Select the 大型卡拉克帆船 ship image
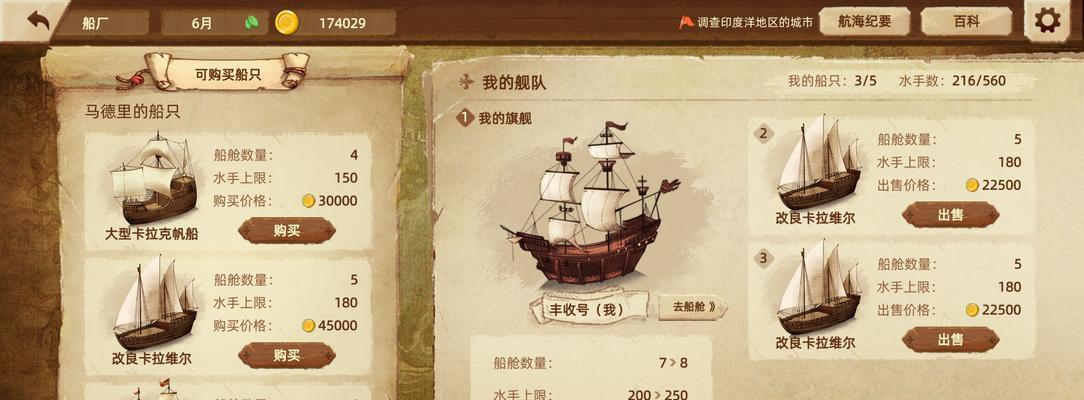Viewport: 1084px width, 400px height. pyautogui.click(x=153, y=179)
